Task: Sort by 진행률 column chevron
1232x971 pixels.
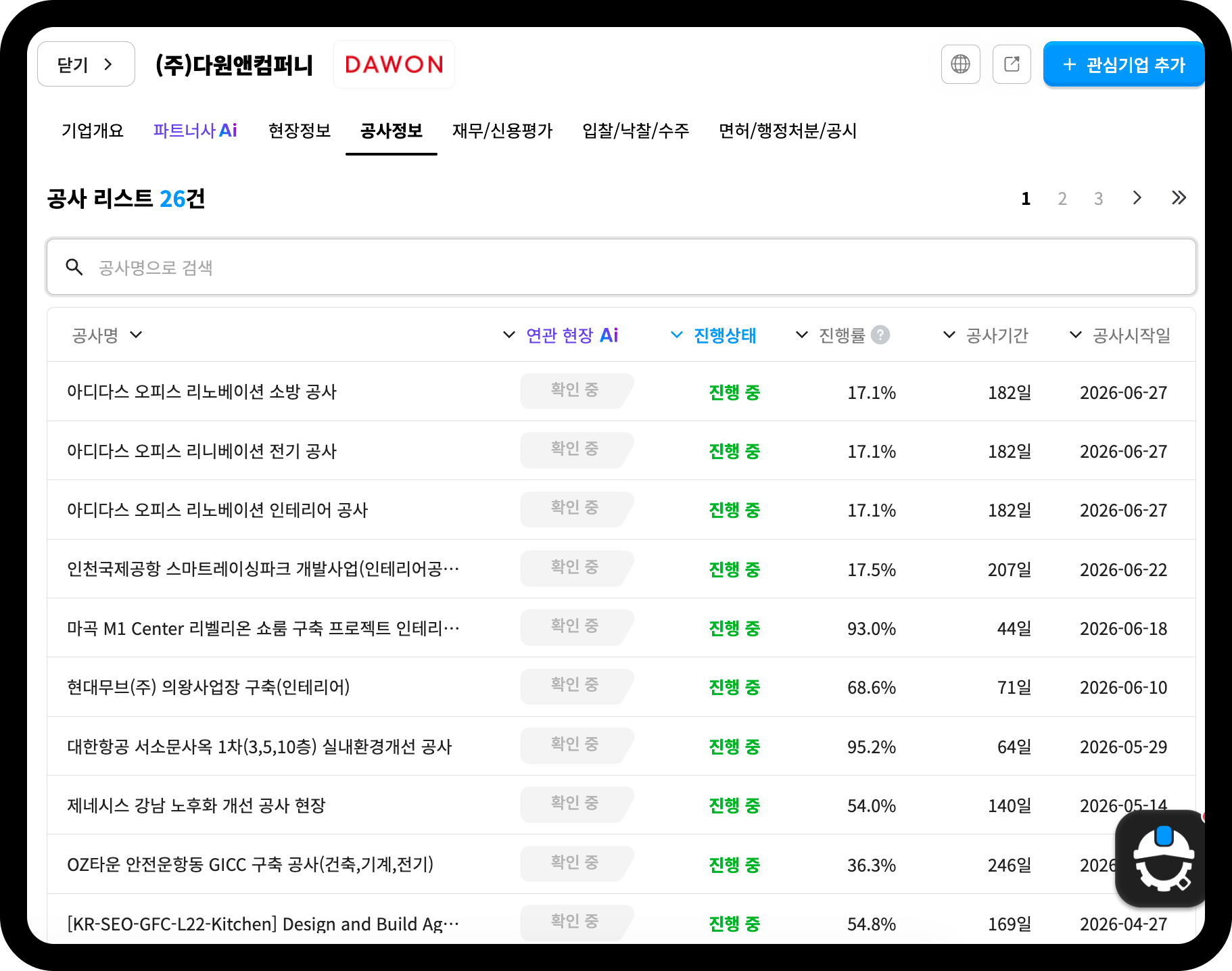Action: point(802,335)
